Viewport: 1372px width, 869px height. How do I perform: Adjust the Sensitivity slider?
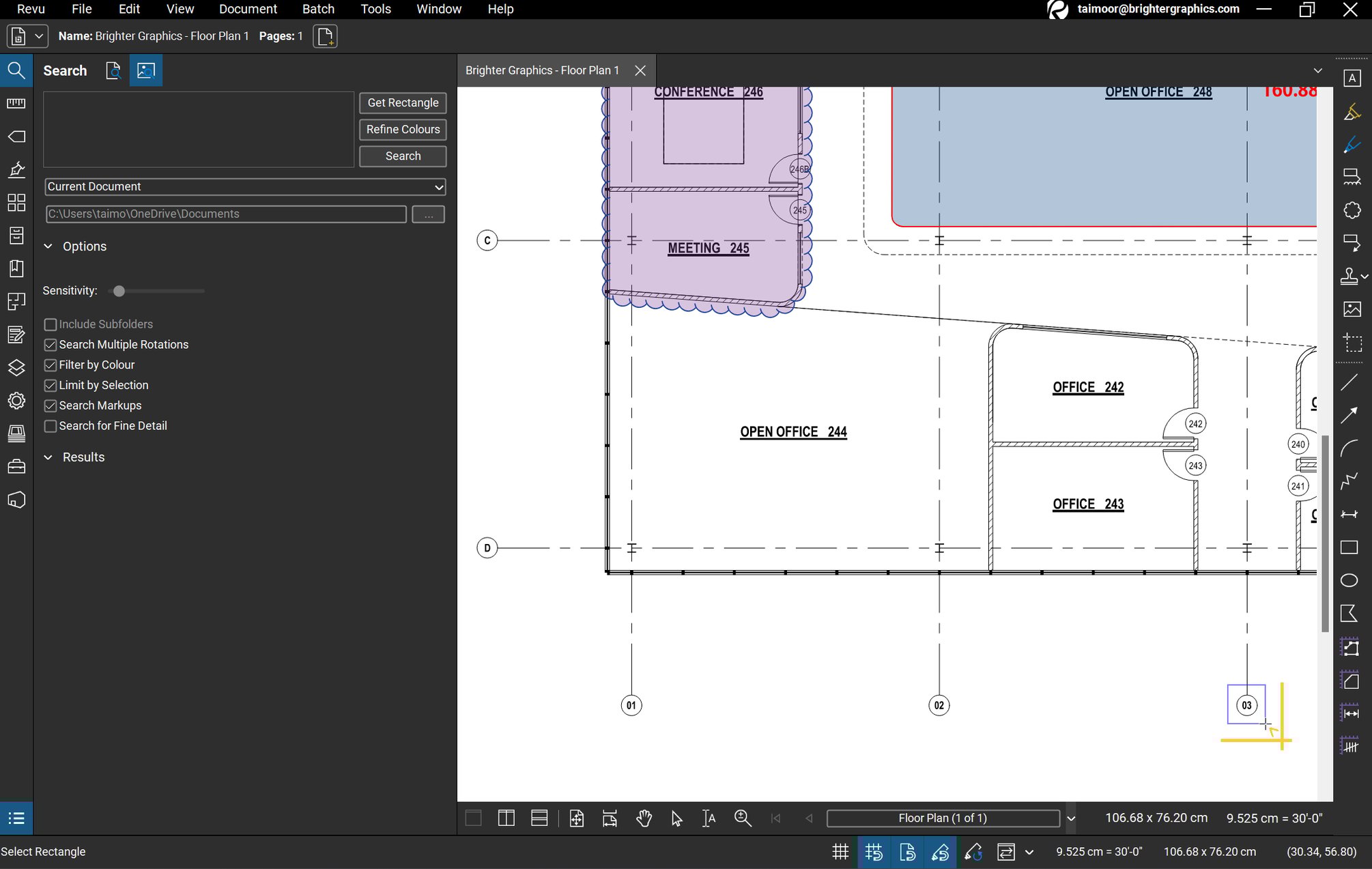click(119, 291)
